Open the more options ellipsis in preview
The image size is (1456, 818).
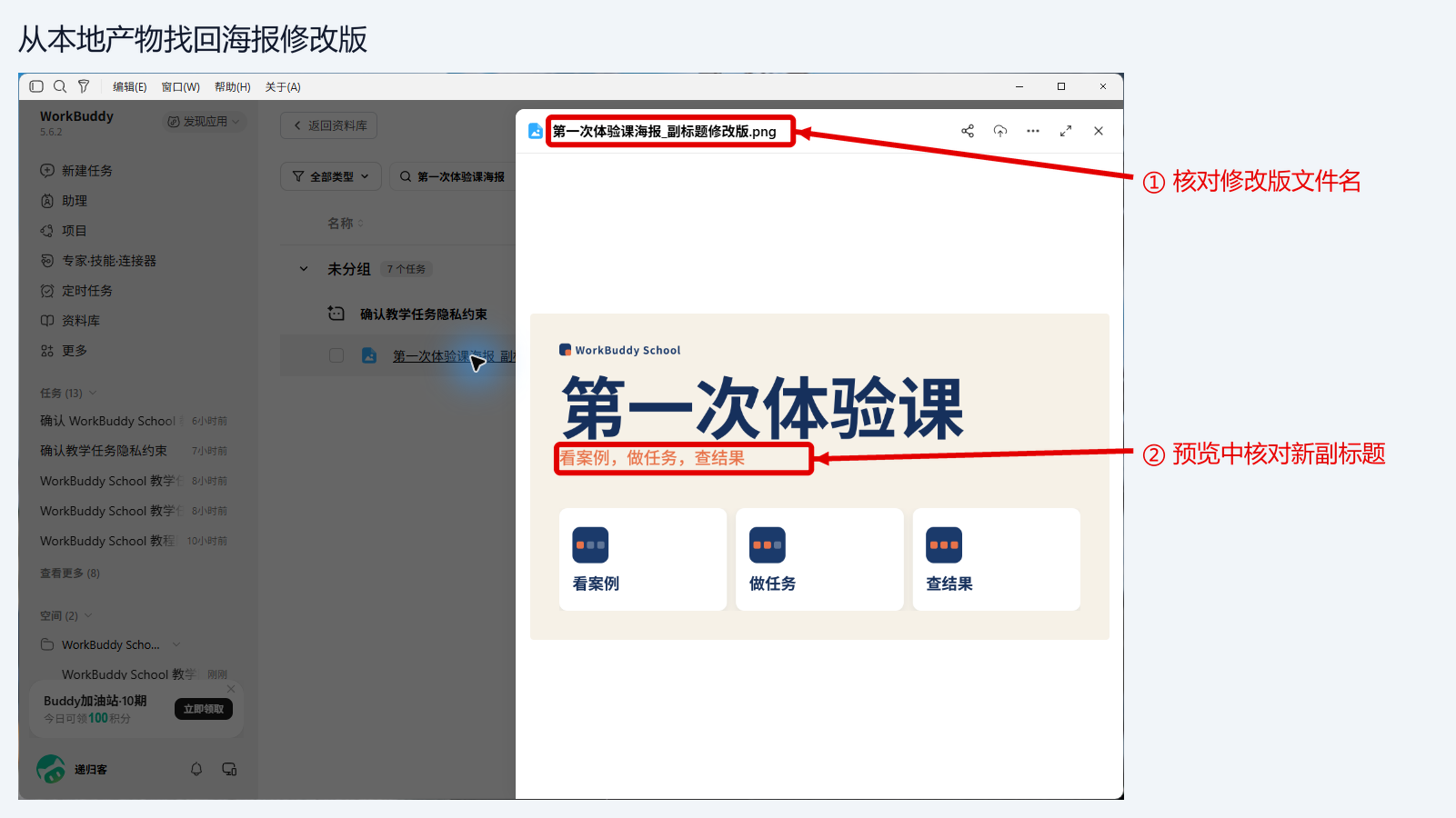tap(1033, 131)
